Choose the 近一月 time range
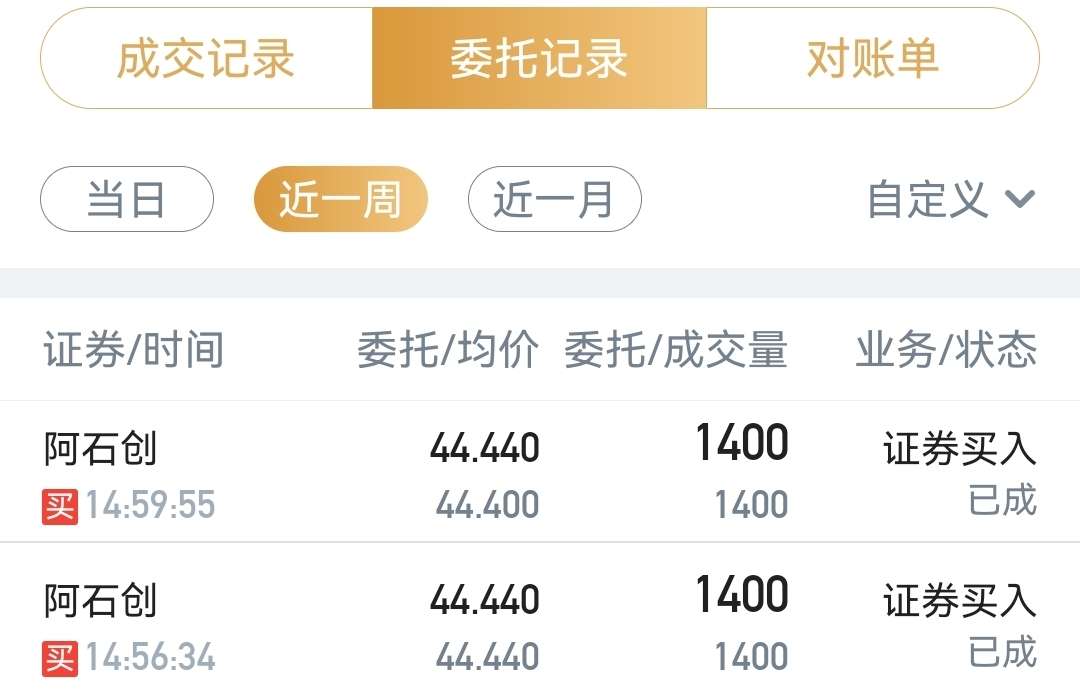 point(554,199)
